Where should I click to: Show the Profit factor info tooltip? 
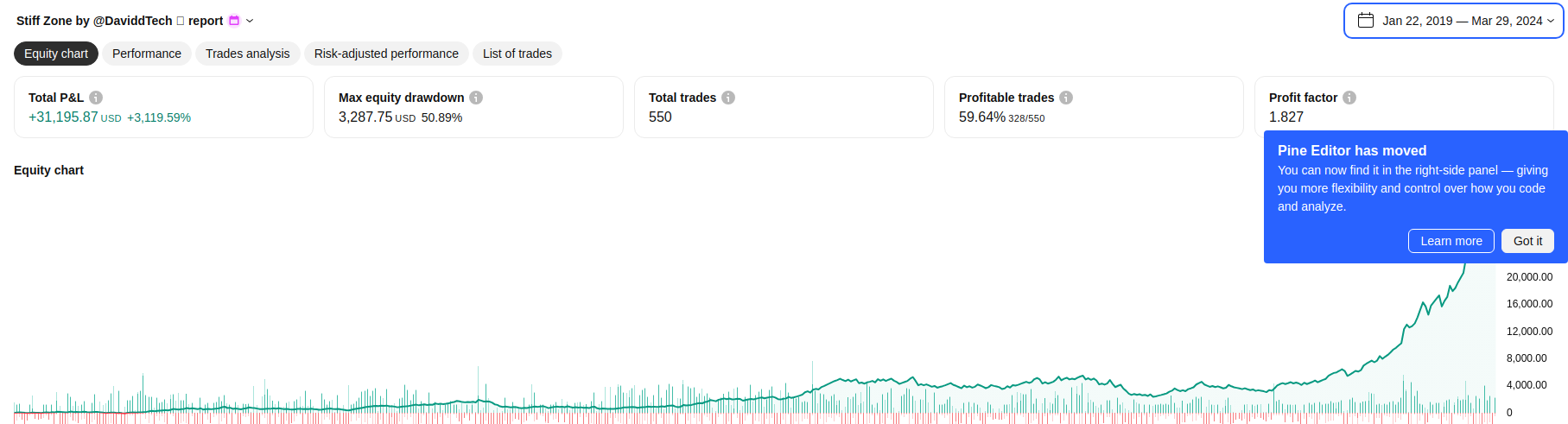click(1349, 98)
